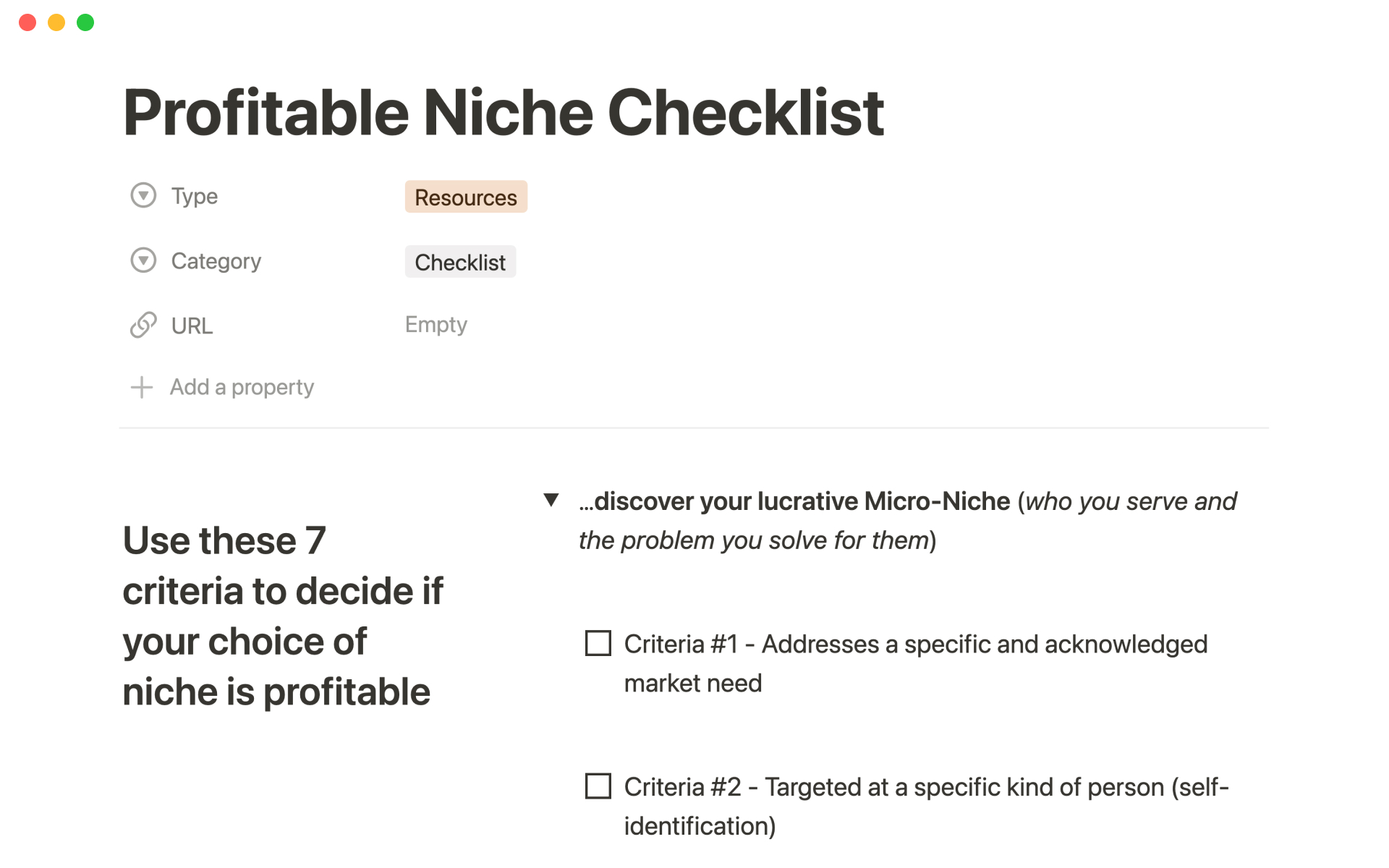Click the plus icon to add property

click(142, 388)
